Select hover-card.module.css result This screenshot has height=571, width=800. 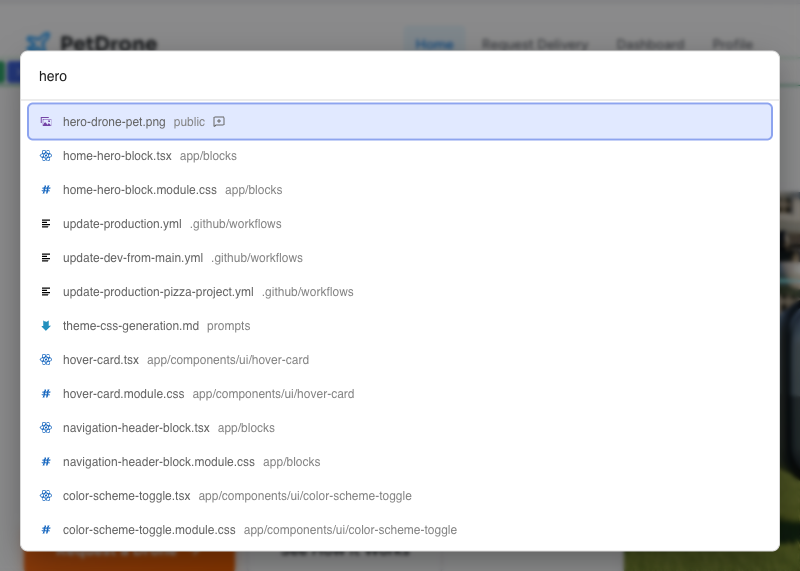[x=123, y=394]
